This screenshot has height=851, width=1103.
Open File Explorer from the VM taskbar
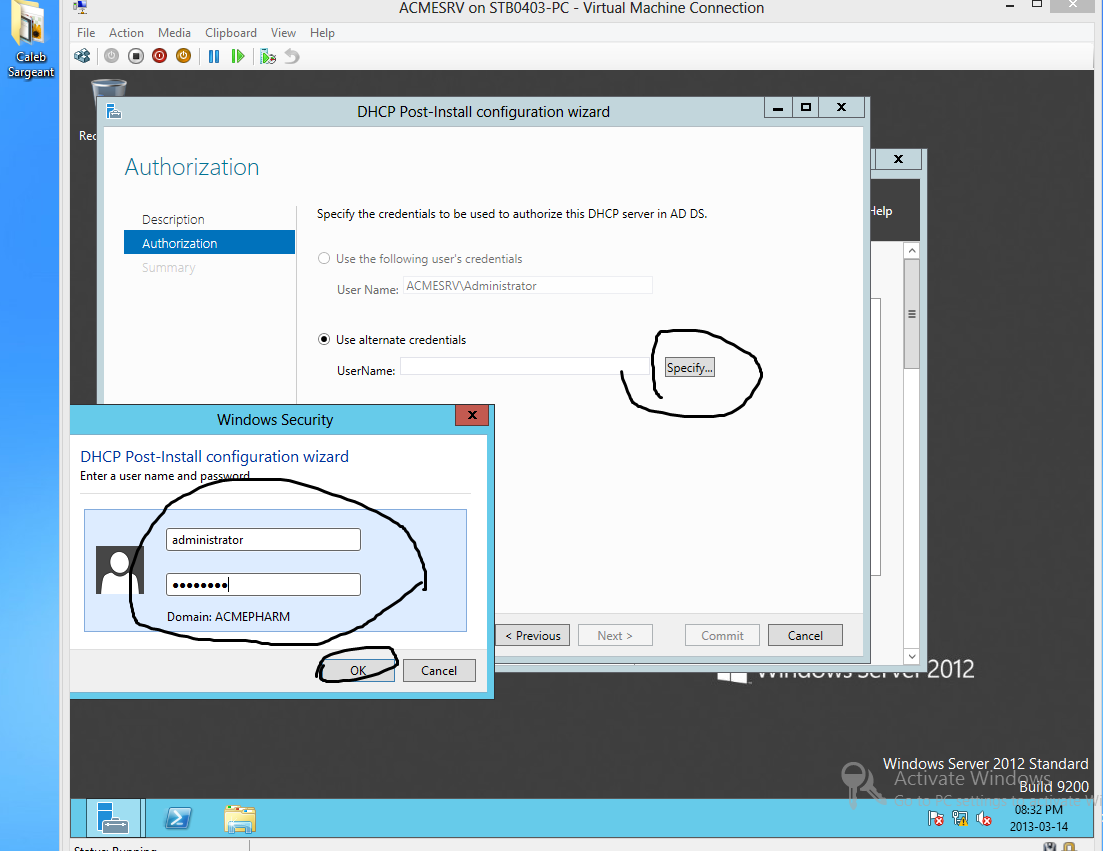[240, 819]
